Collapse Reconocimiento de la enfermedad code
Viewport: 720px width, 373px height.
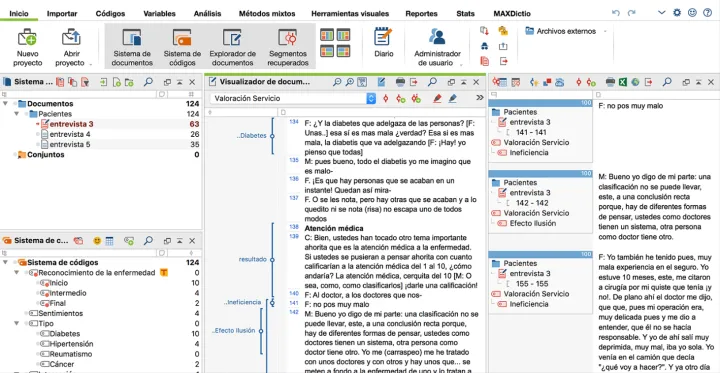16,273
